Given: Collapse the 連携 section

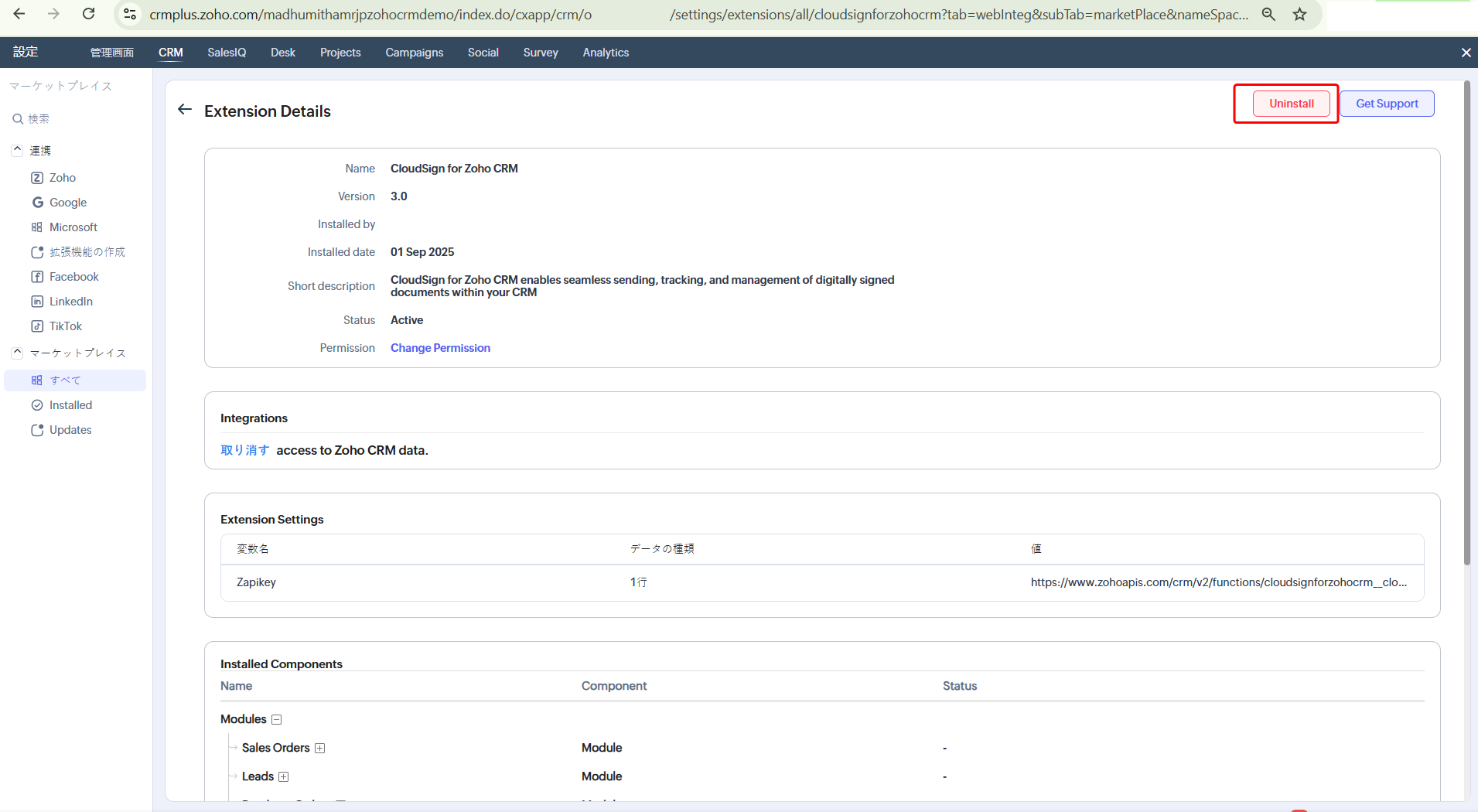Looking at the screenshot, I should click(17, 150).
